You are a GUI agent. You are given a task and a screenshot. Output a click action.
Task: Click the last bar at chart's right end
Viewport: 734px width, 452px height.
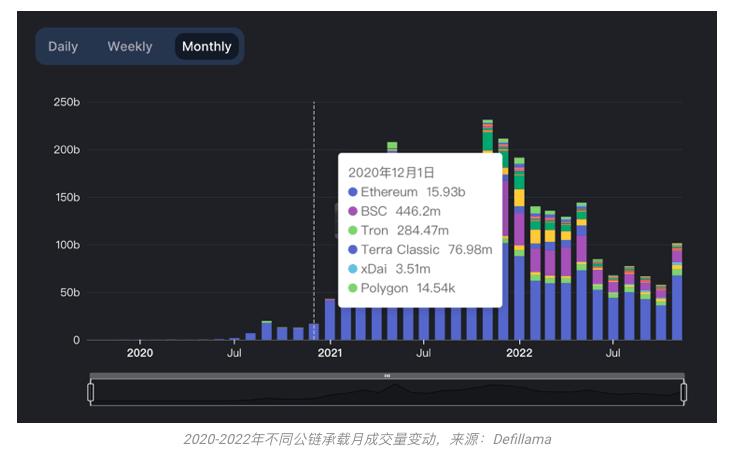677,292
